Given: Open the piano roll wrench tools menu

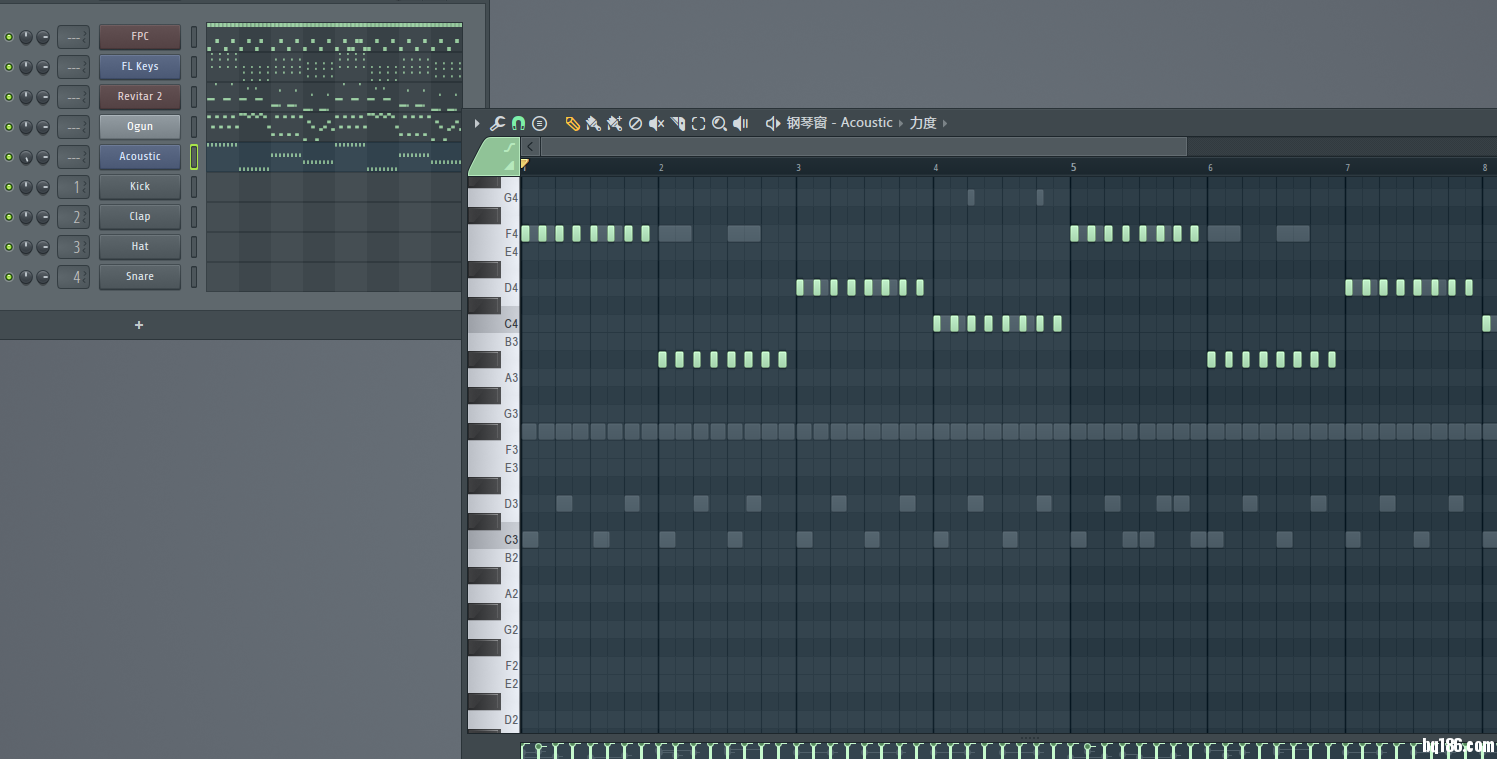Looking at the screenshot, I should click(497, 123).
